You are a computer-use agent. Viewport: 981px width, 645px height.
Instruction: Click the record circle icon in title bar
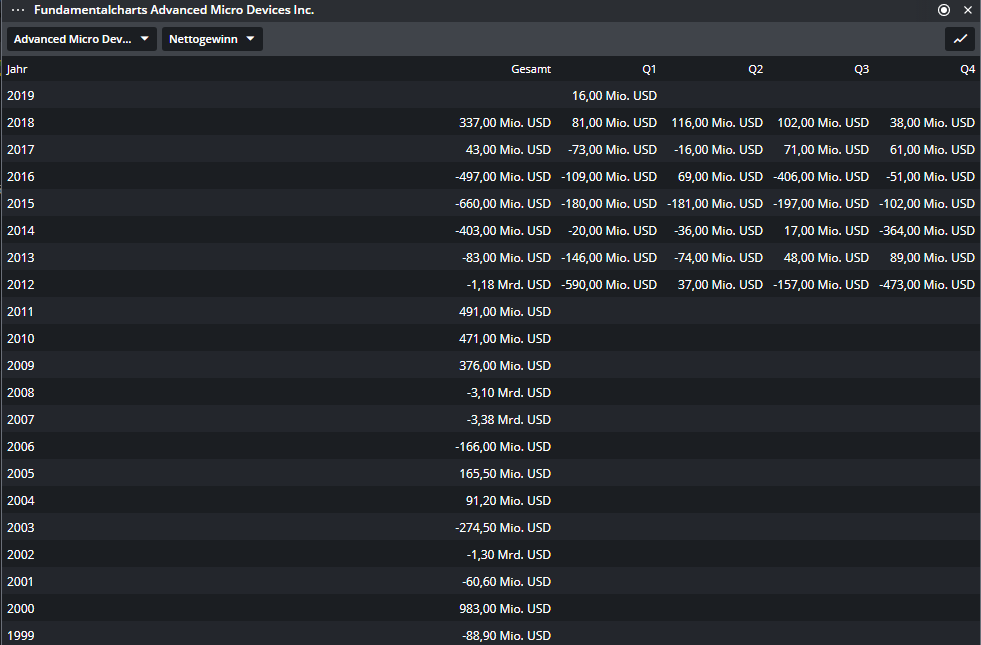[944, 10]
